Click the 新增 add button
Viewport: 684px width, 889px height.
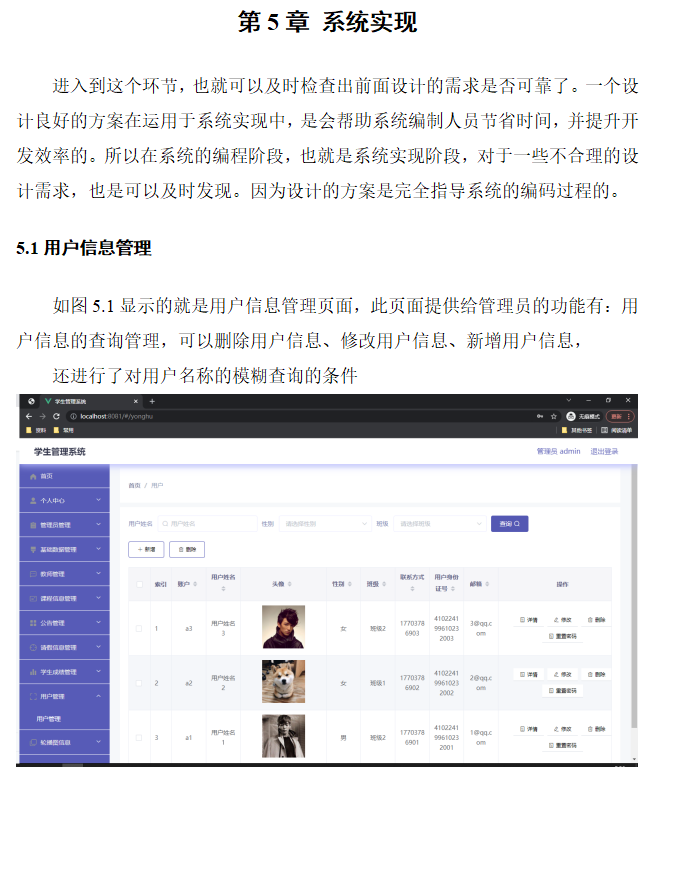coord(146,549)
